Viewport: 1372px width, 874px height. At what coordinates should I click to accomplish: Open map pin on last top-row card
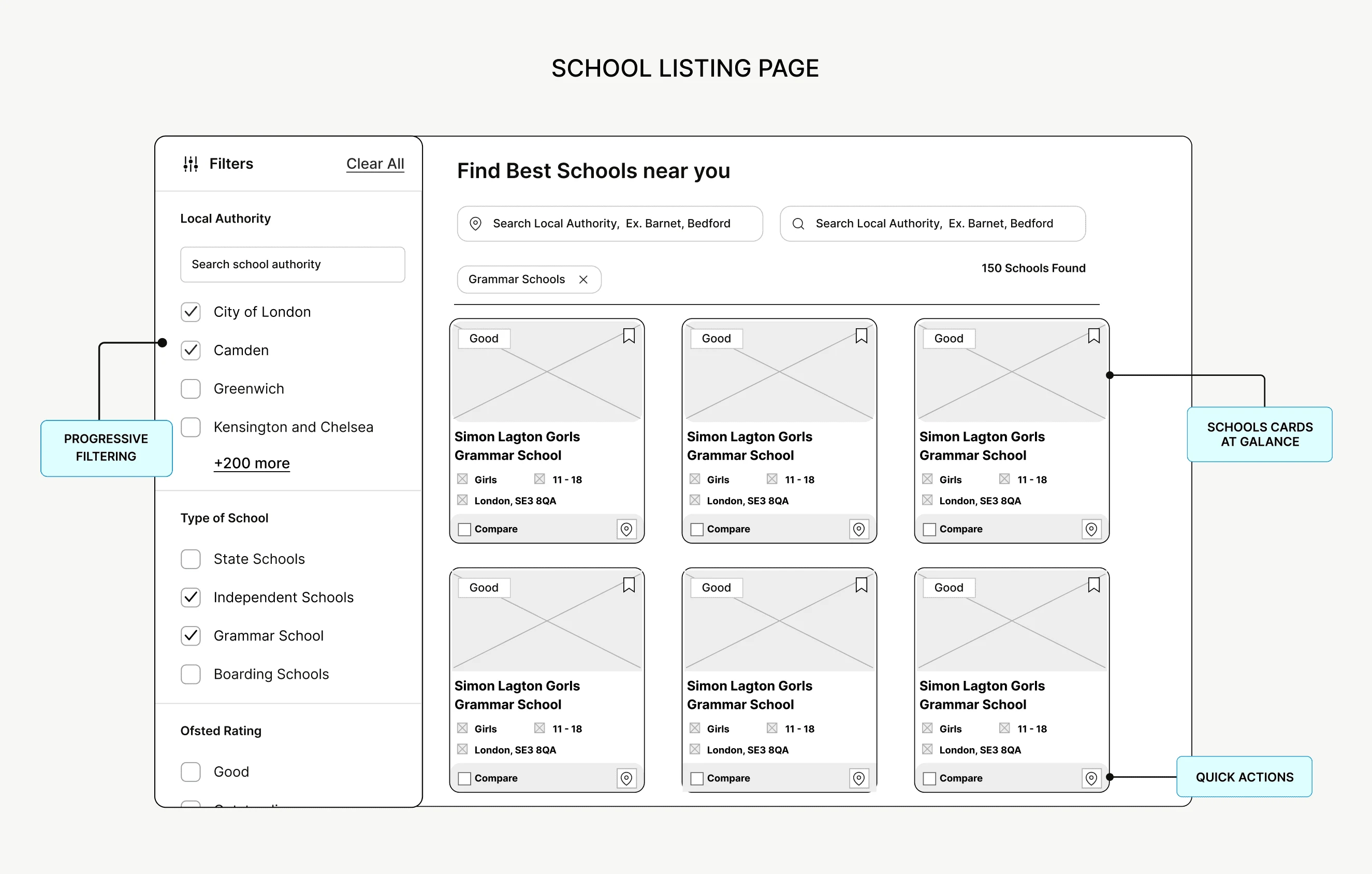tap(1092, 529)
